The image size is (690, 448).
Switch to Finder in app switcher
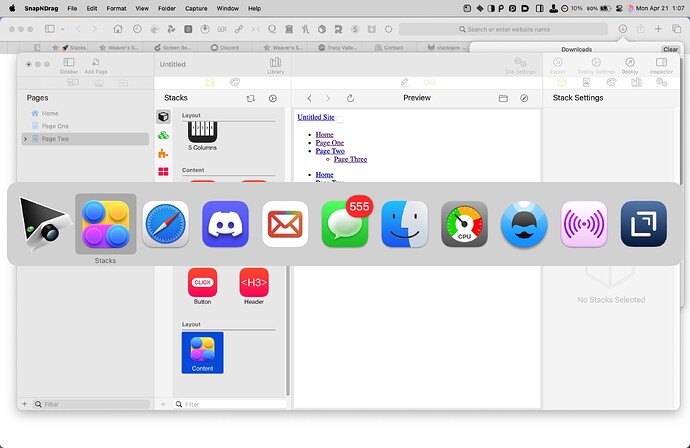[x=405, y=224]
